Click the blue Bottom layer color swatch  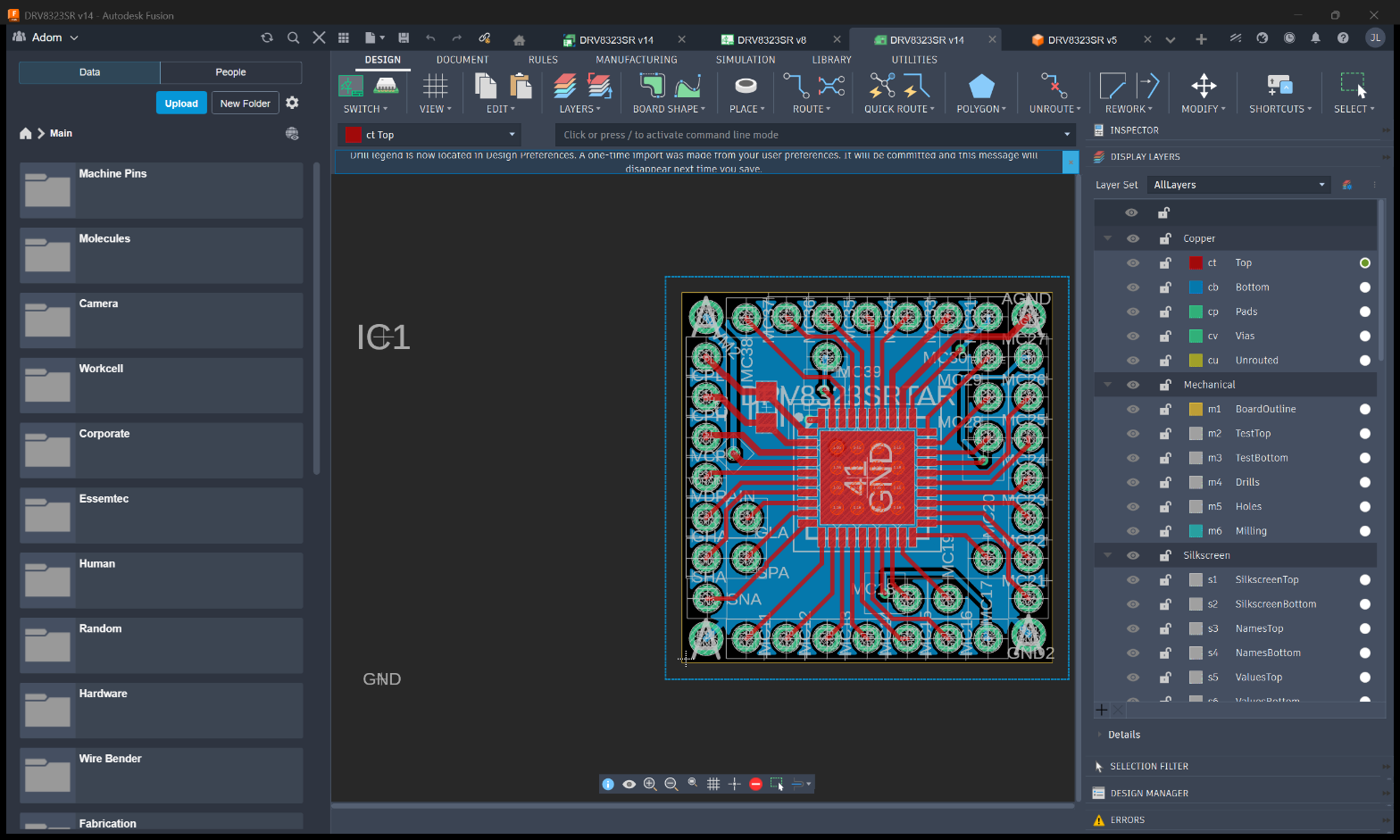(1196, 287)
